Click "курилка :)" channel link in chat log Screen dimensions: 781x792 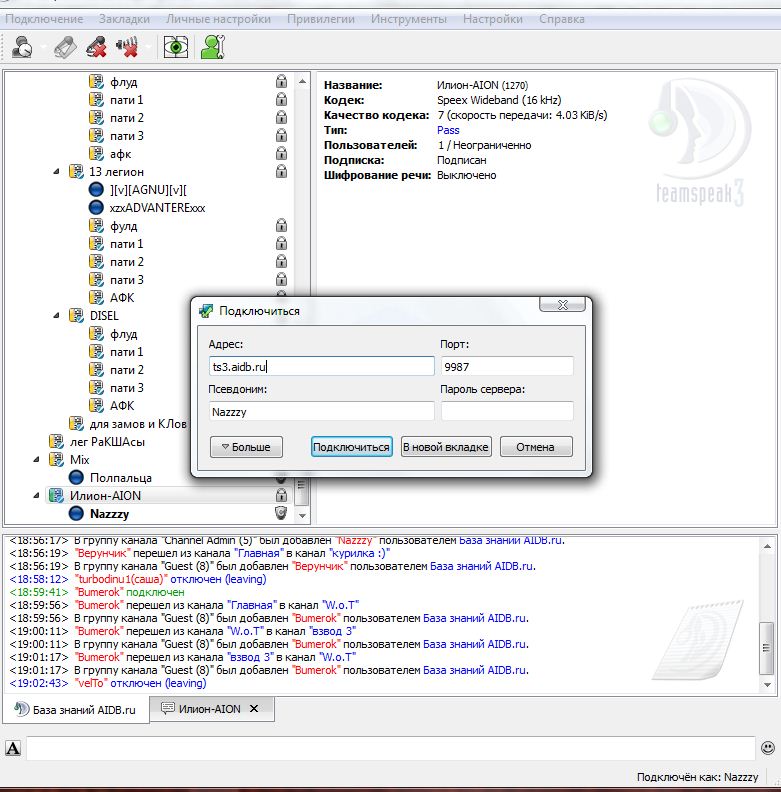(359, 553)
